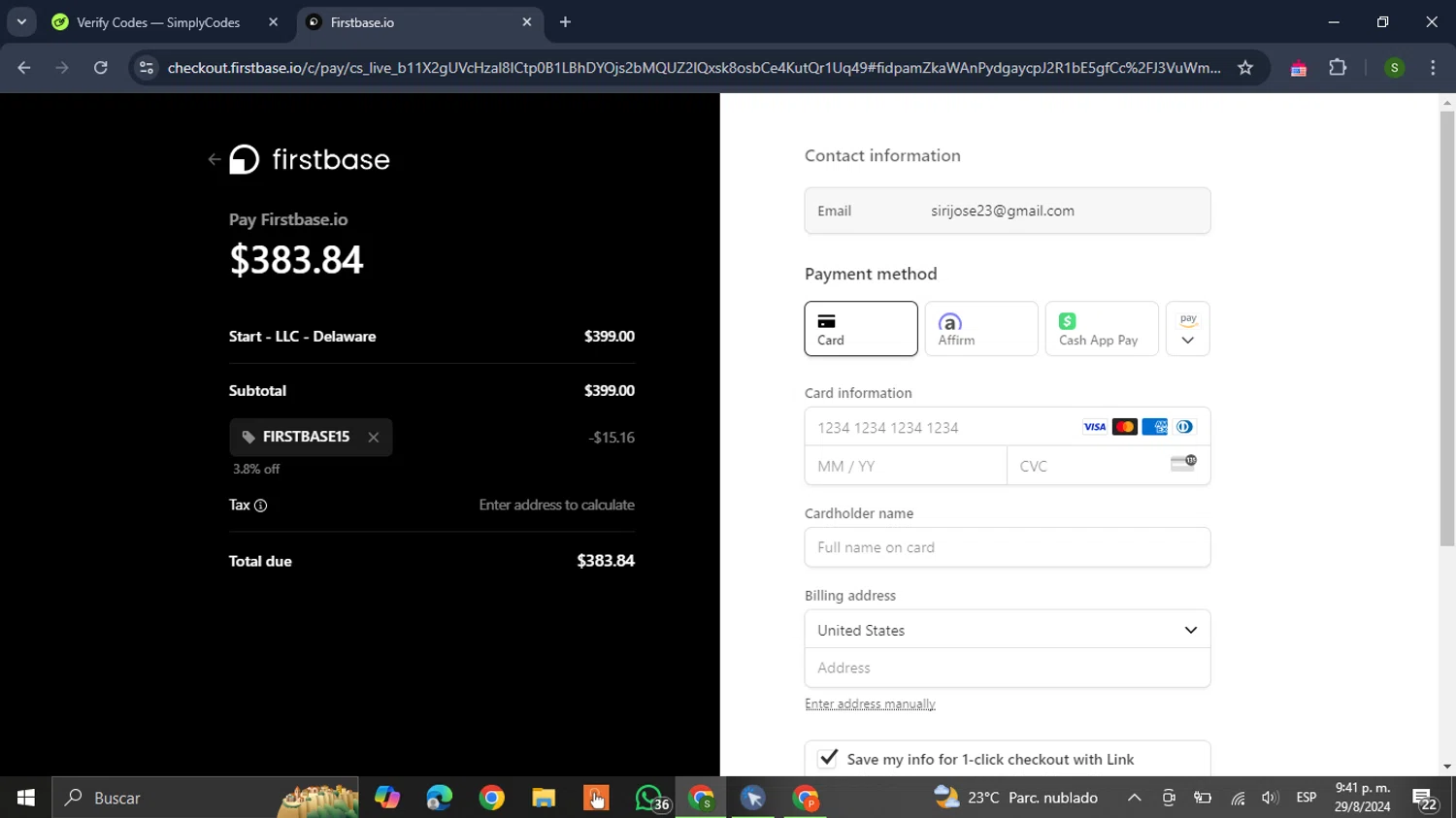Click the Buscar taskbar search box
The width and height of the screenshot is (1456, 818).
click(205, 798)
